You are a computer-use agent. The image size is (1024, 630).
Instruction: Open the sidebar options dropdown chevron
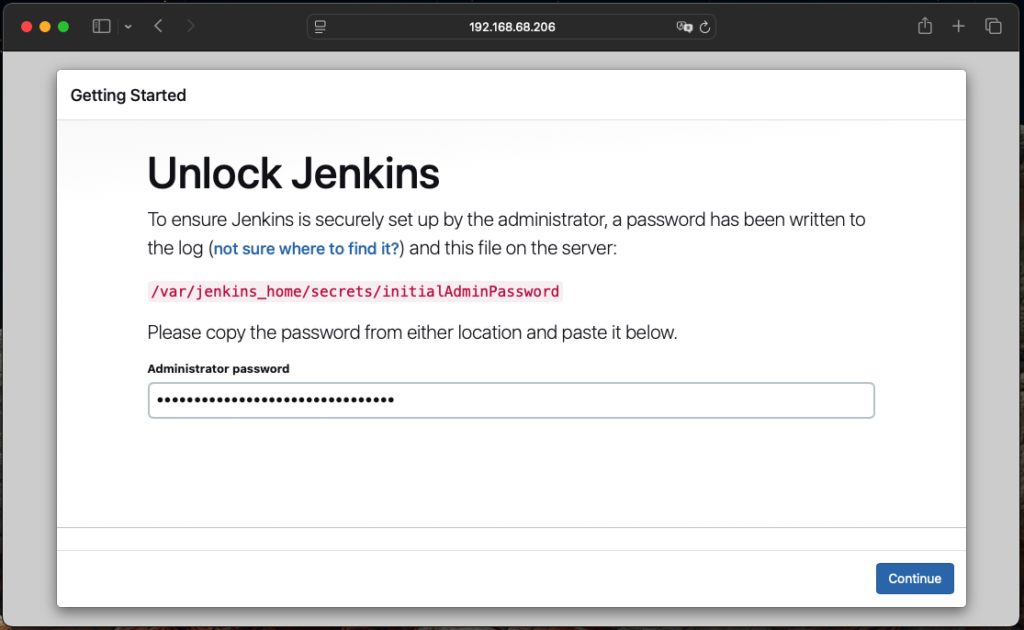(128, 27)
